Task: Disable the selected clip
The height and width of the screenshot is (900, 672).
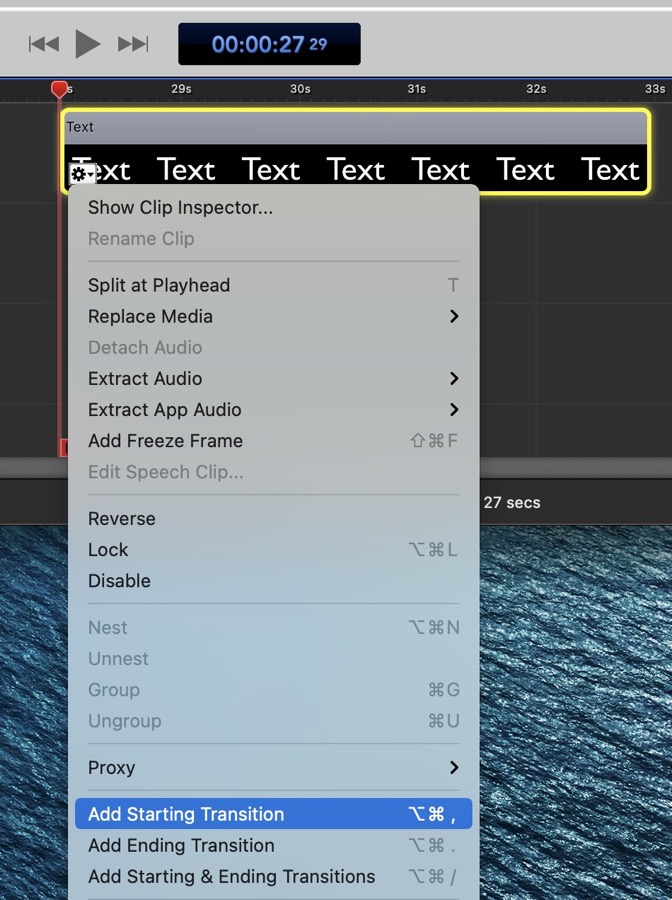Action: pyautogui.click(x=119, y=581)
